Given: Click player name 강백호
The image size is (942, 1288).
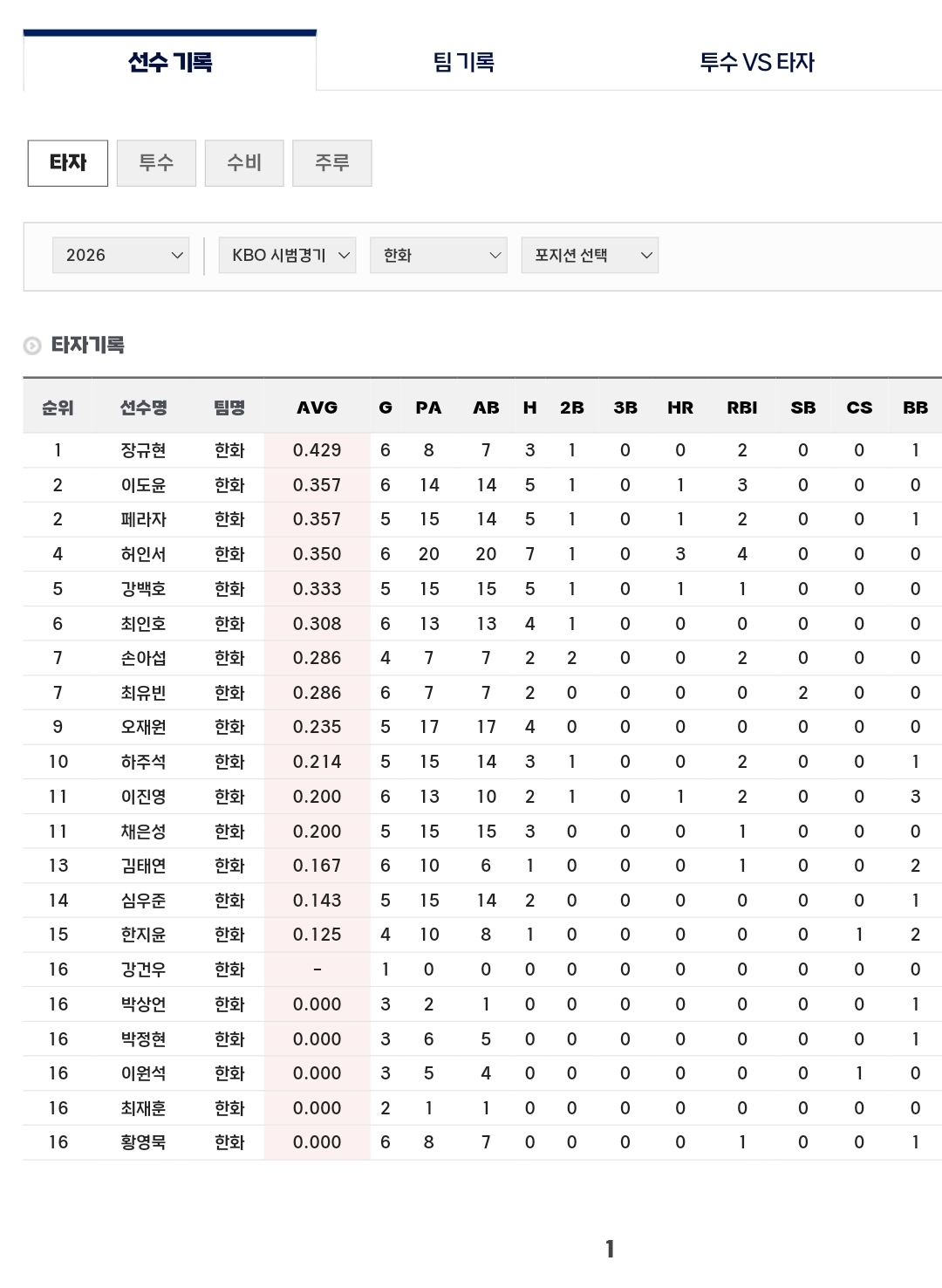Looking at the screenshot, I should point(143,589).
